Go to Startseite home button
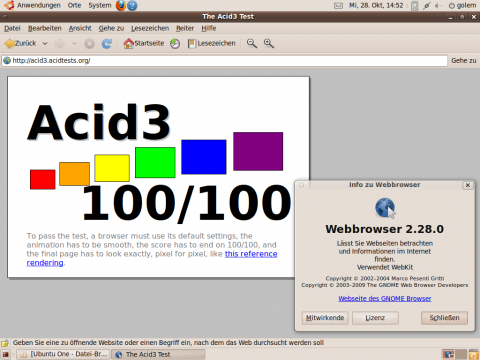Viewport: 480px width, 360px height. coord(144,43)
